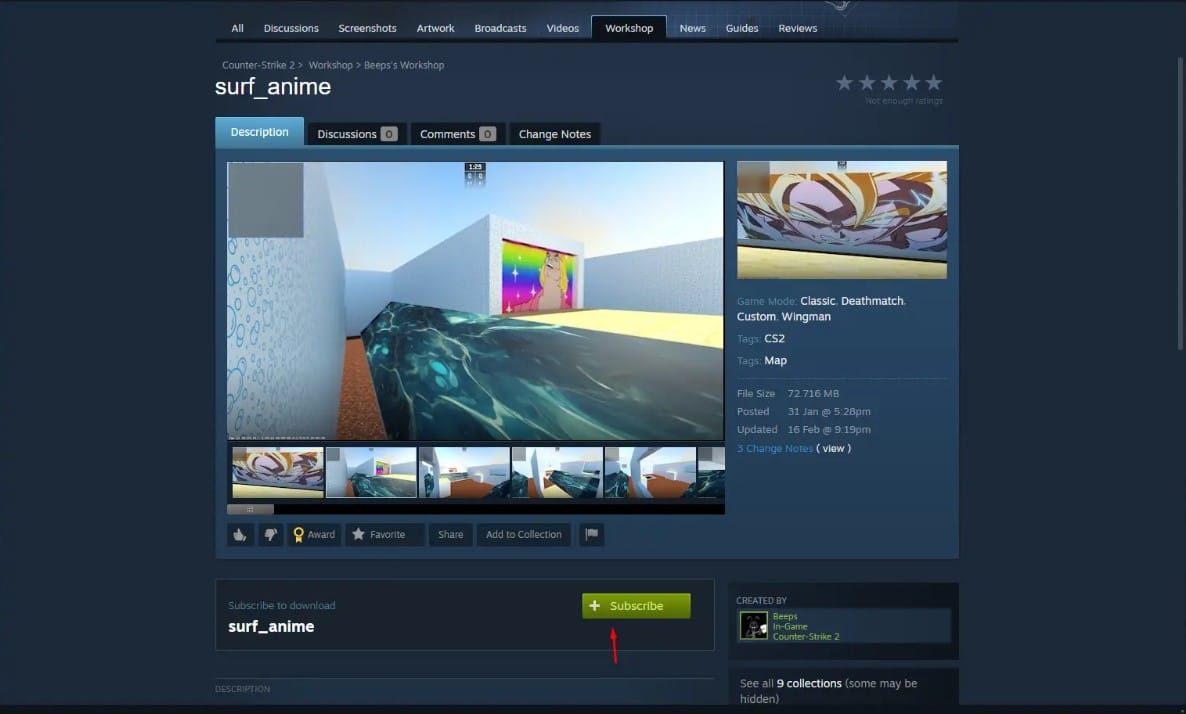Open the Share dialog
This screenshot has height=714, width=1186.
451,535
